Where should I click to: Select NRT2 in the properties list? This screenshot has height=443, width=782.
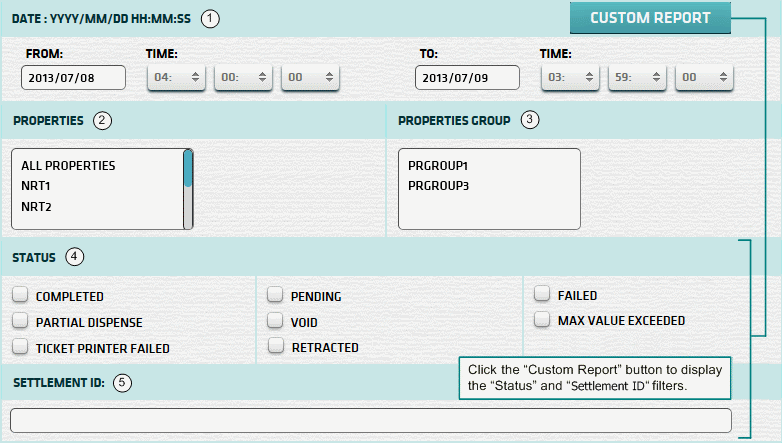[x=36, y=207]
